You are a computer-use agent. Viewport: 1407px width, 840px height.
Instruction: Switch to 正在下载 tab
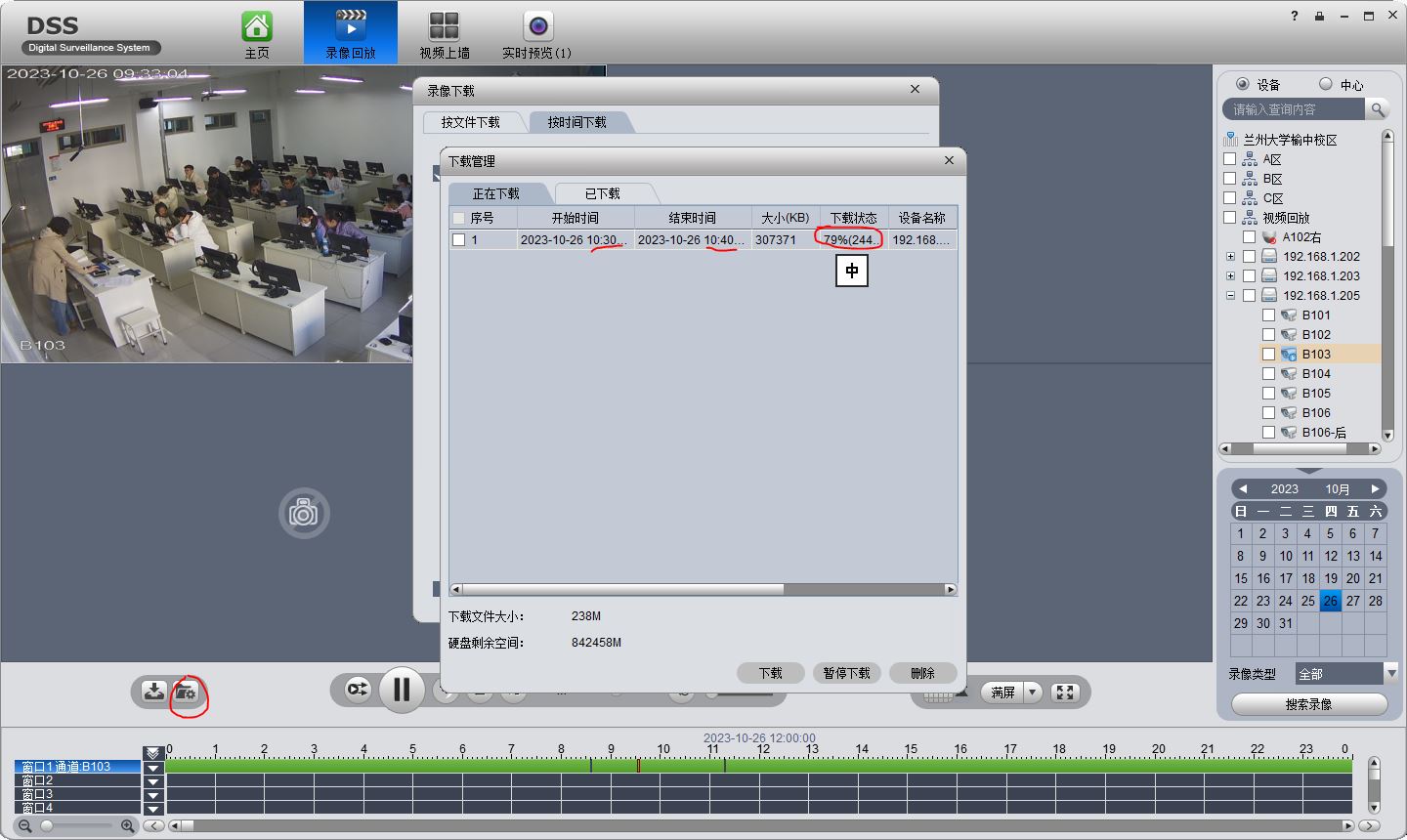click(496, 193)
